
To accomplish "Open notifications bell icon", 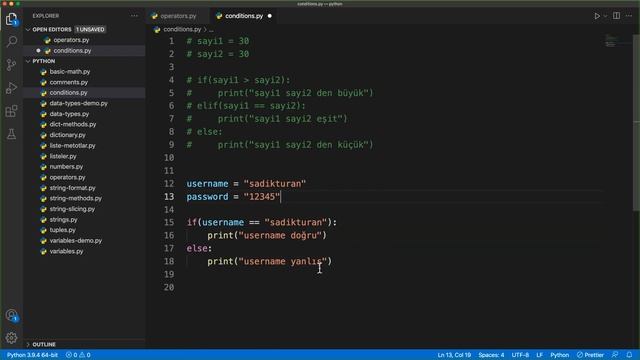I will tap(629, 355).
